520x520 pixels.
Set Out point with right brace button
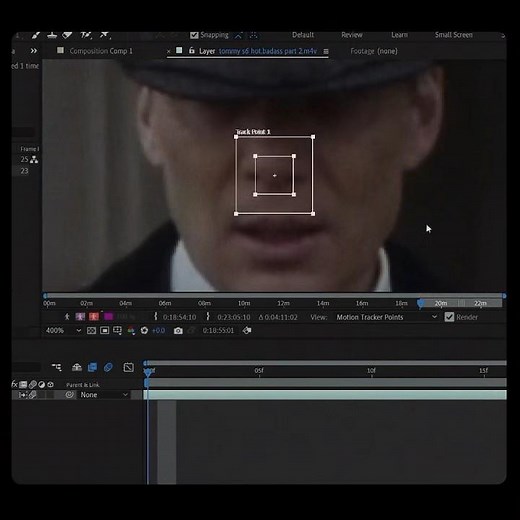[208, 316]
